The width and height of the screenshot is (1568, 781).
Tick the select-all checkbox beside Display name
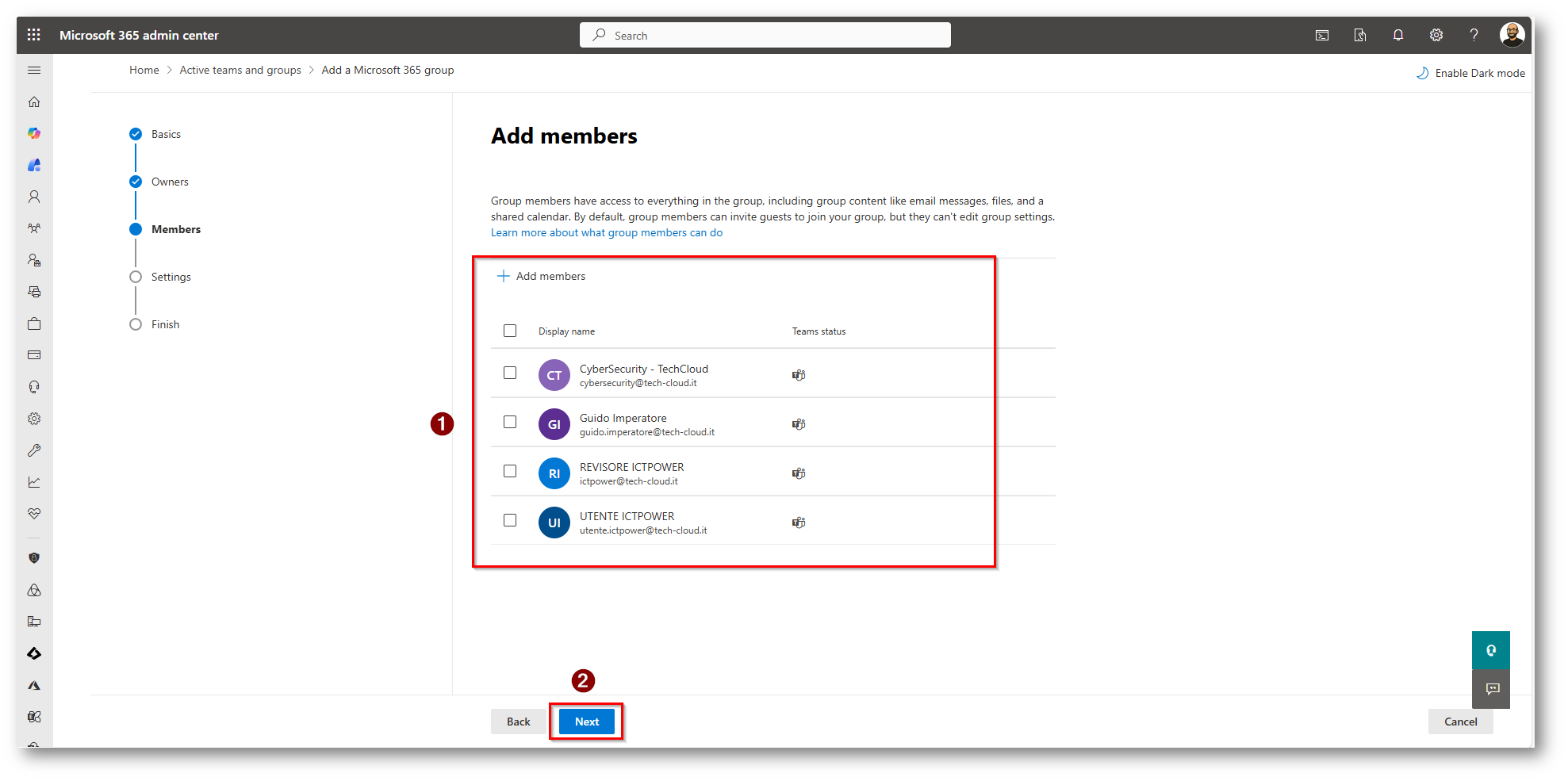click(x=510, y=331)
